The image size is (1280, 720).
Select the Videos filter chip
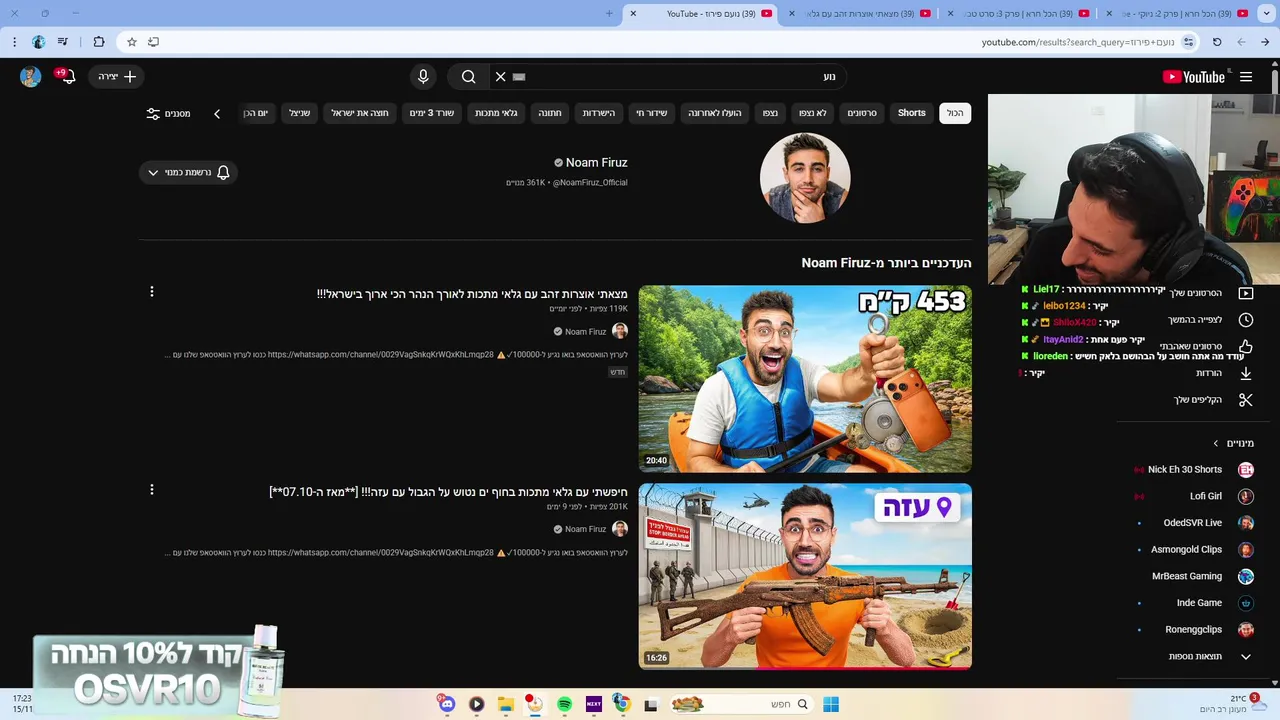point(862,113)
